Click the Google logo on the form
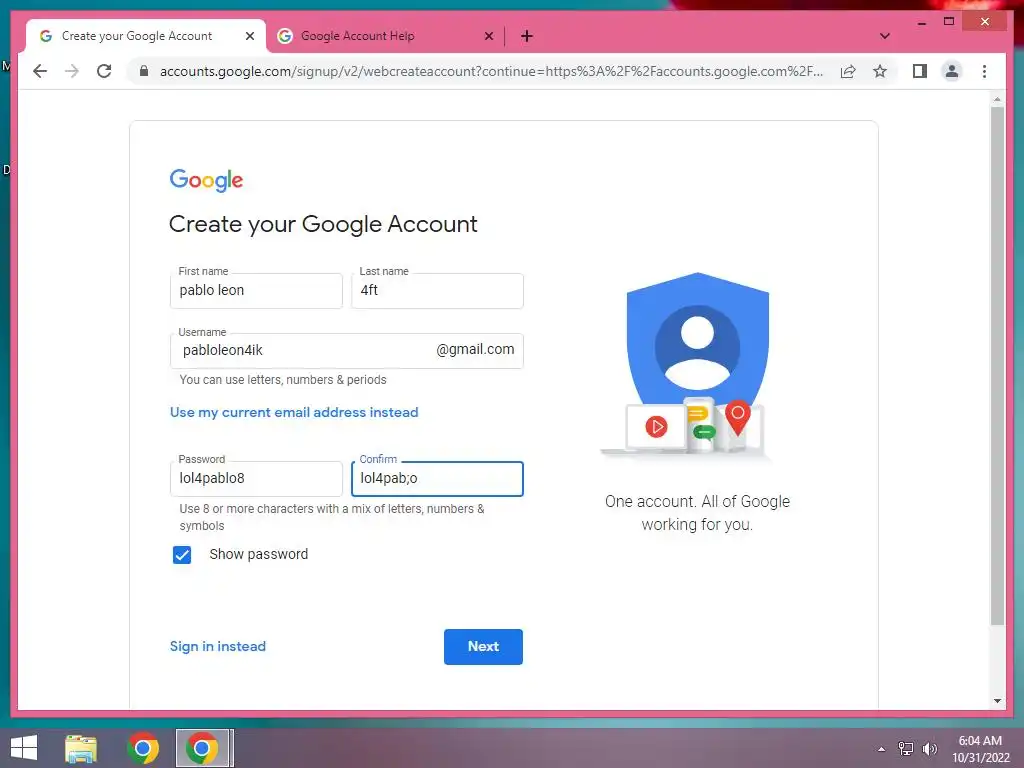1024x768 pixels. 206,180
